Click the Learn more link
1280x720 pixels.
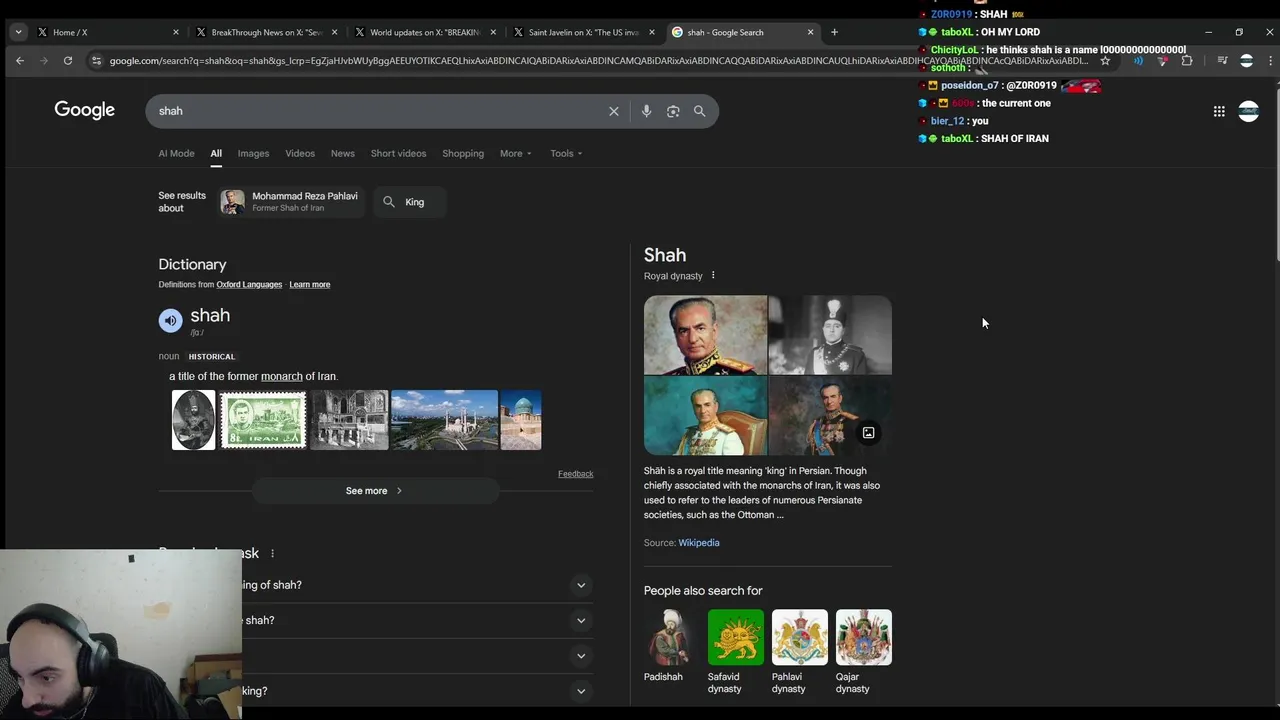click(310, 284)
